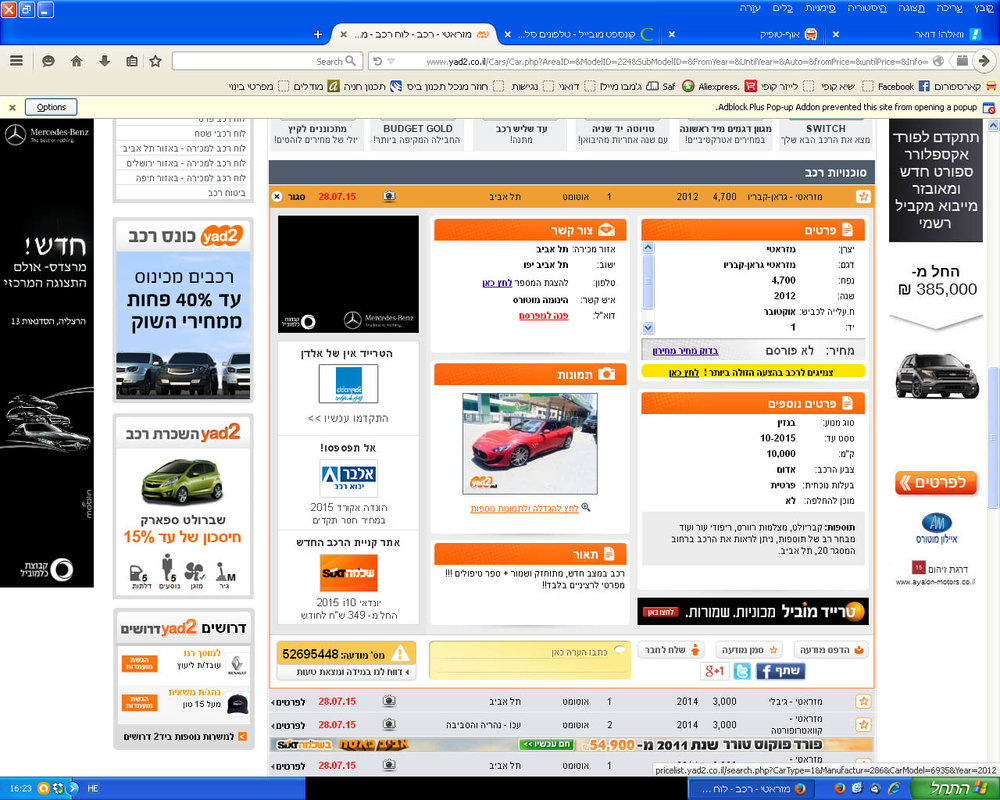Click the Adblock popup Options button
Screen dimensions: 1000x800
pos(51,107)
